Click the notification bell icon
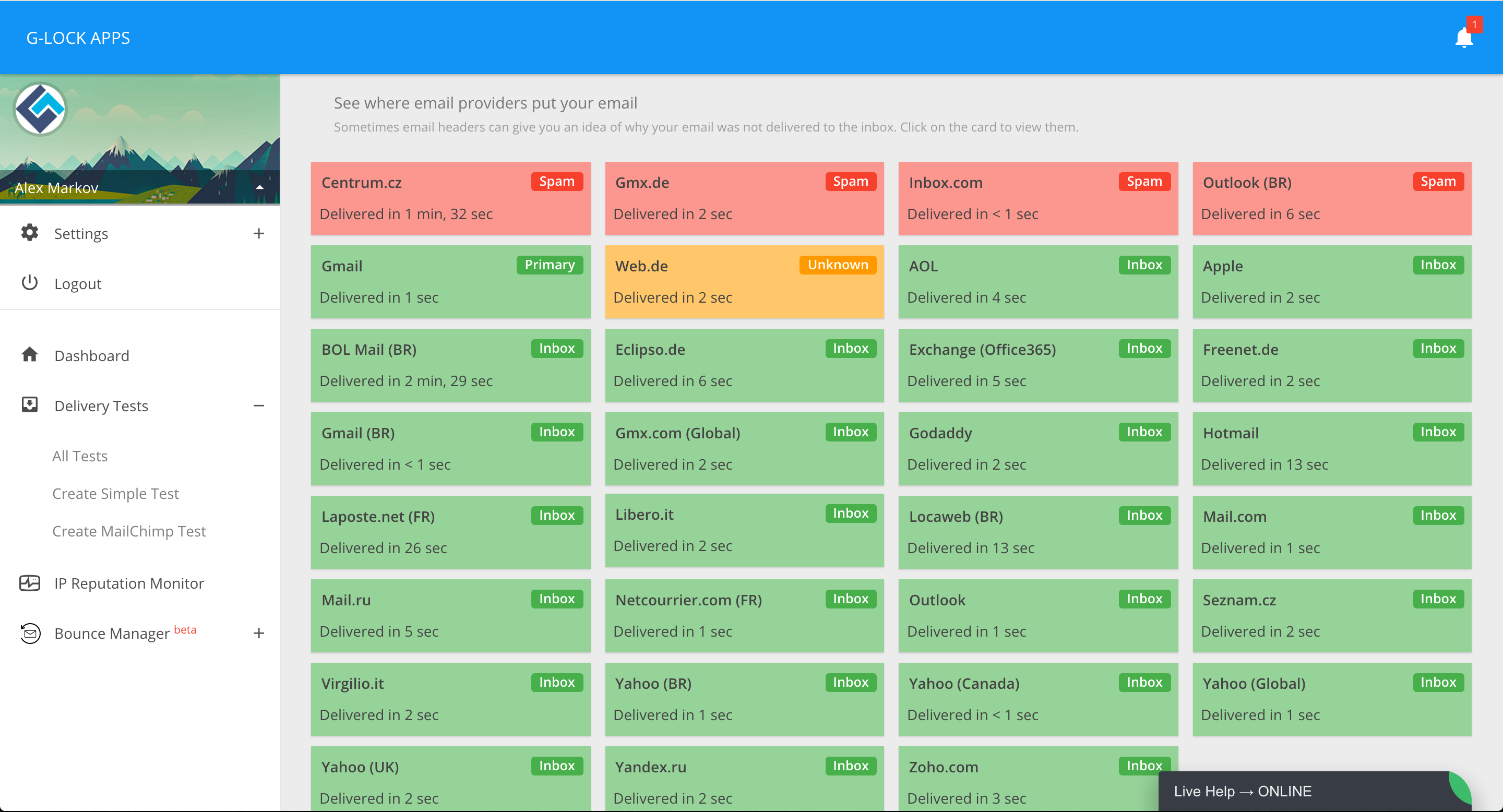 1463,39
